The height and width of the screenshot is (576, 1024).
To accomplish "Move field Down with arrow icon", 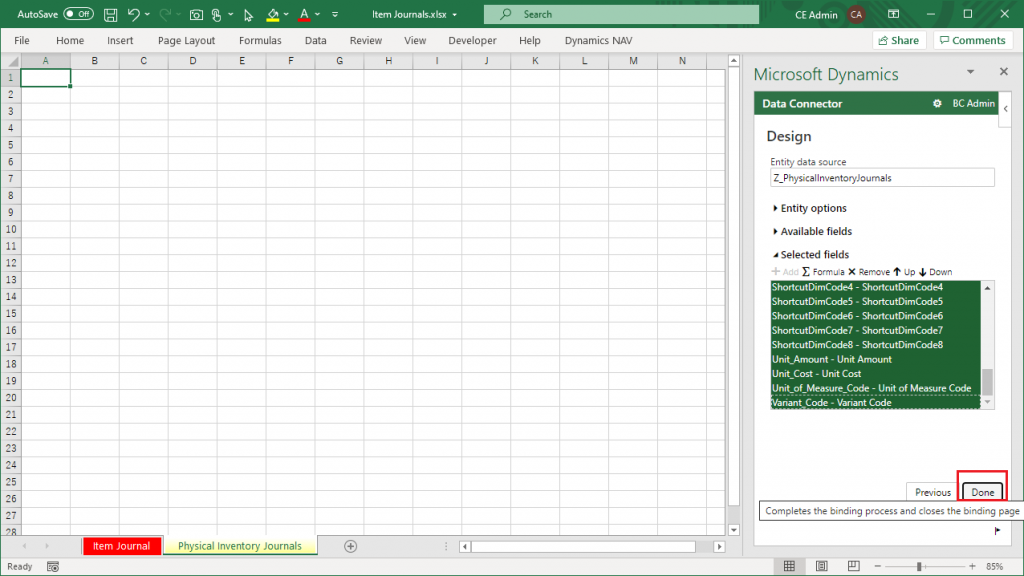I will pos(922,272).
